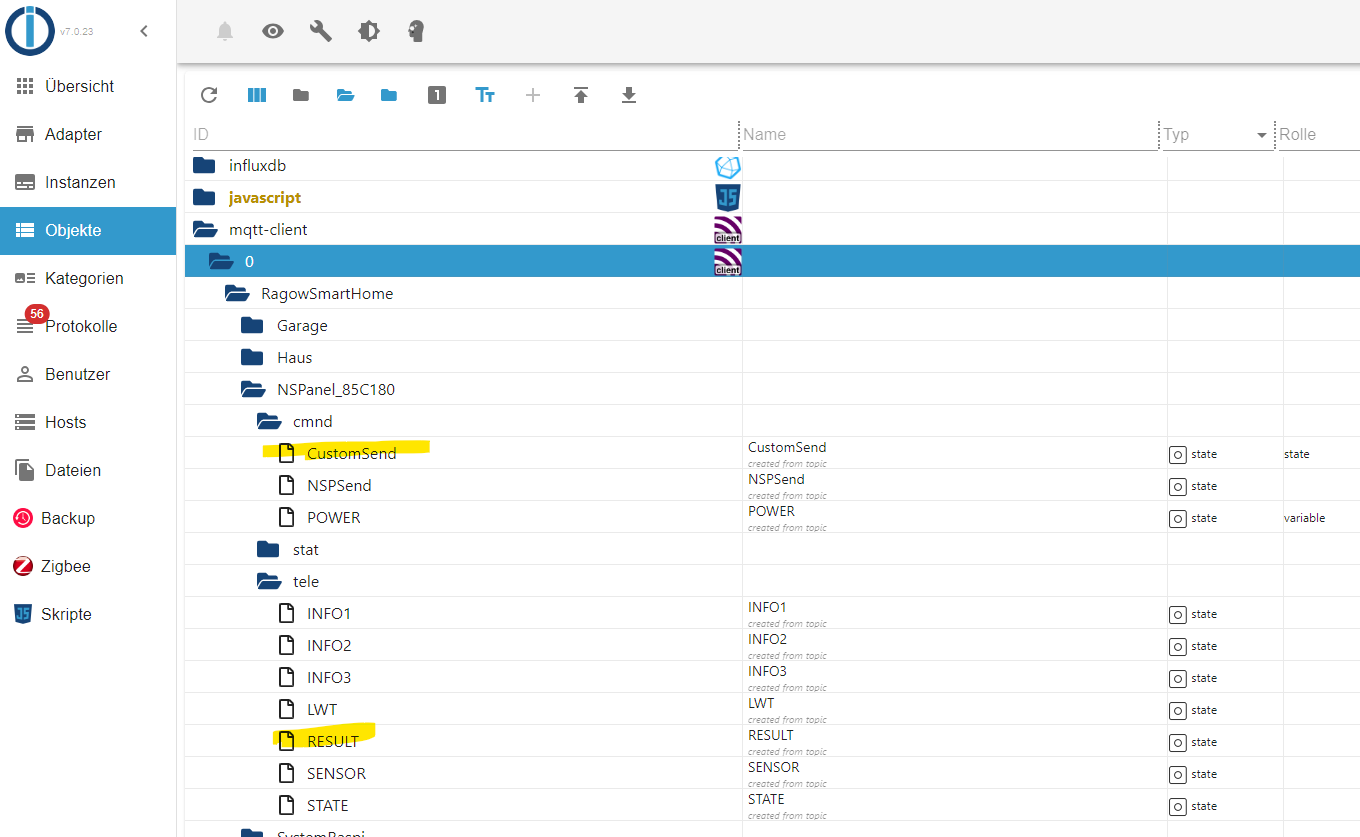Collapse the NSPanel_85C180 folder

tap(253, 389)
